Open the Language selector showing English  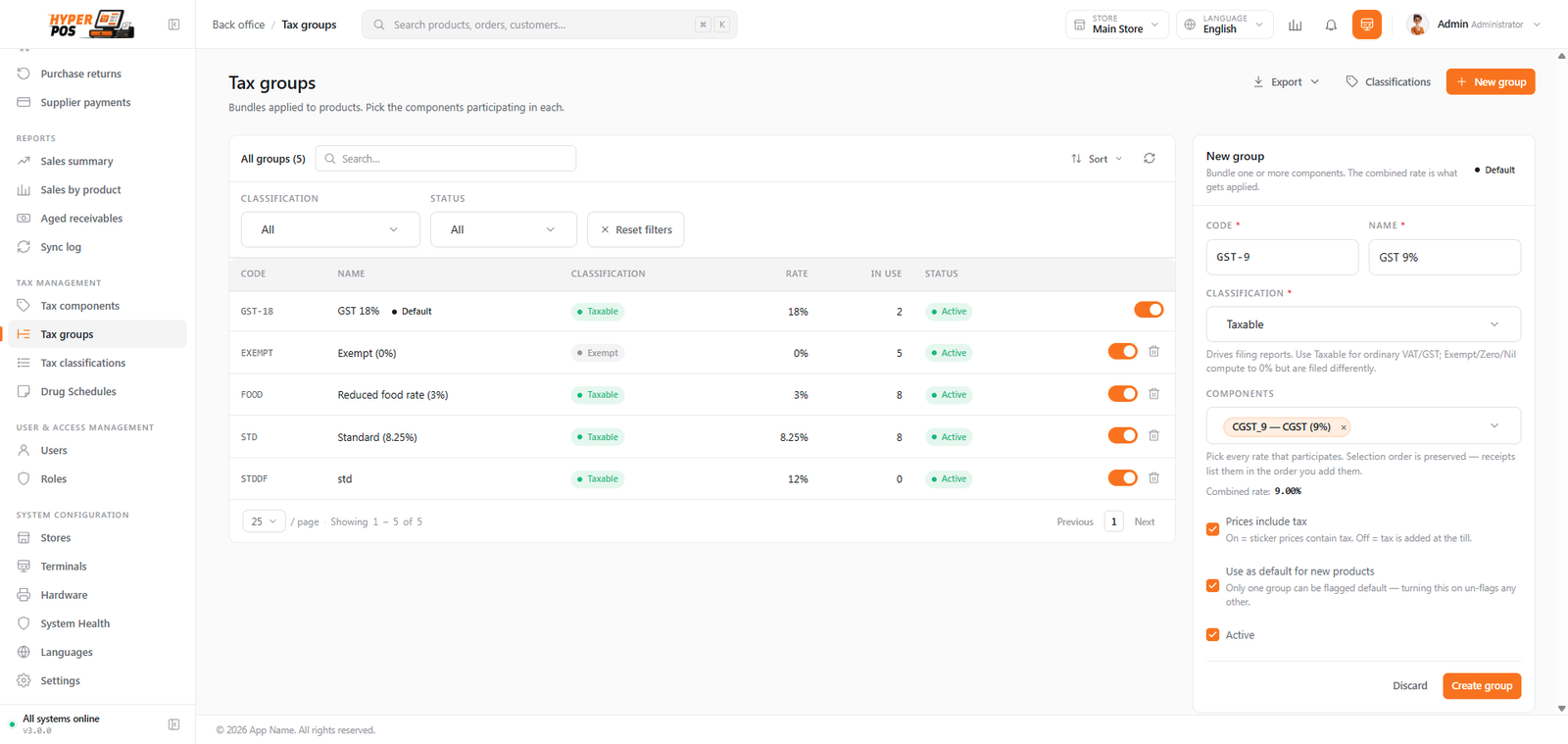coord(1225,25)
